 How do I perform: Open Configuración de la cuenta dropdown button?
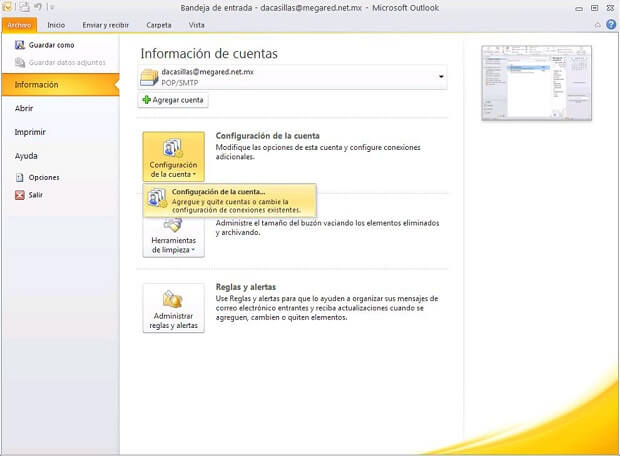174,157
